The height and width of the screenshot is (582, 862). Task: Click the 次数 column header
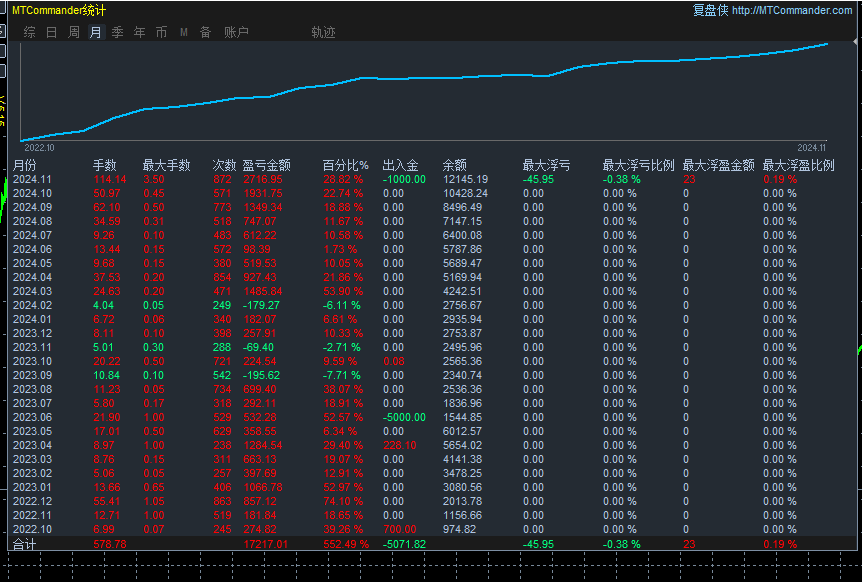[x=224, y=165]
